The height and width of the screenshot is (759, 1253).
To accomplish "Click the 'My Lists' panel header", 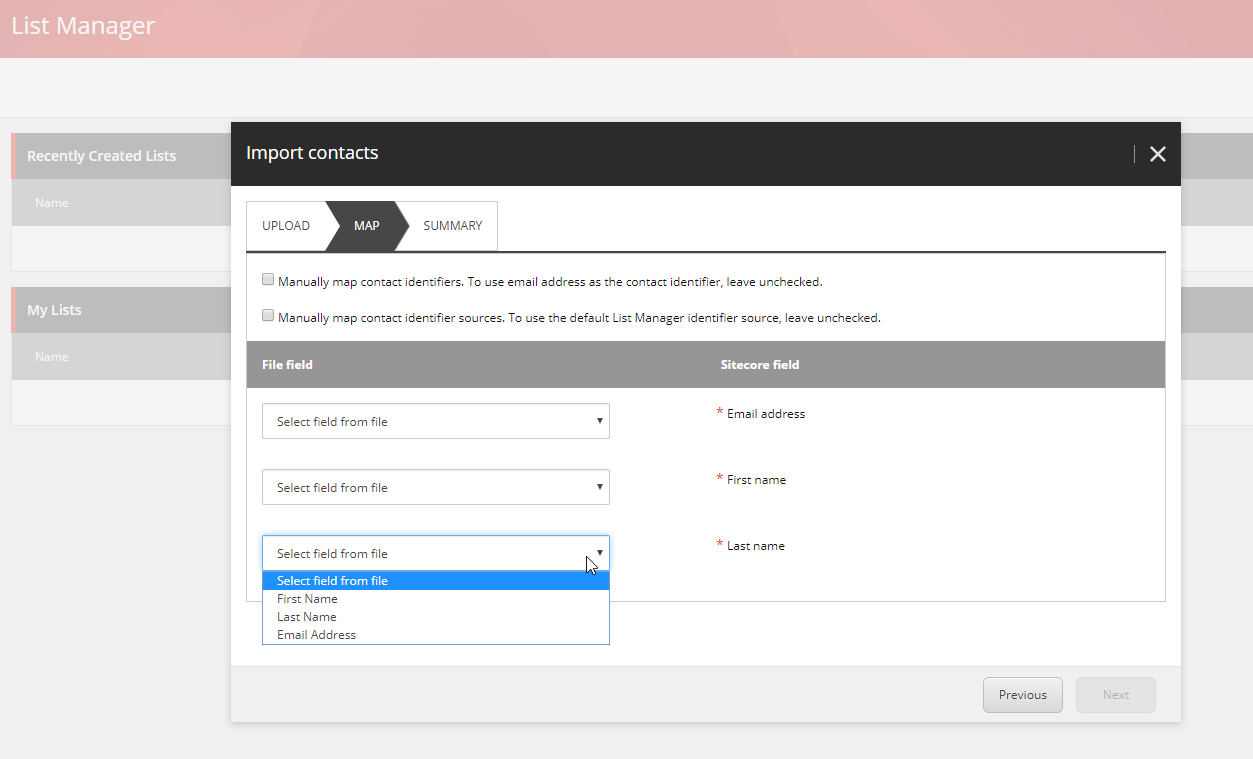I will 54,310.
